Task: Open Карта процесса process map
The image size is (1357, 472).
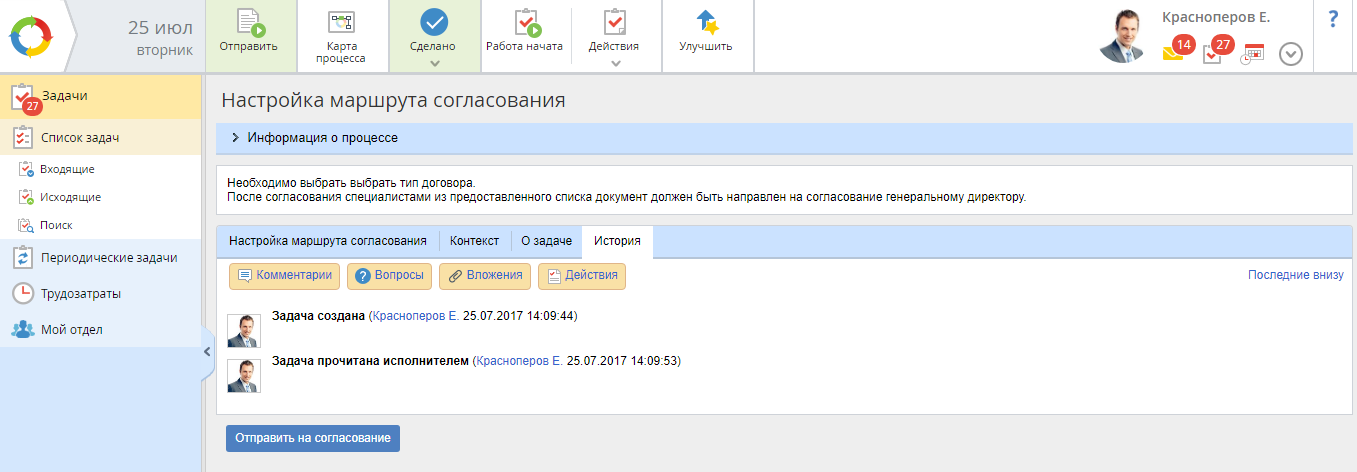Action: [x=341, y=24]
